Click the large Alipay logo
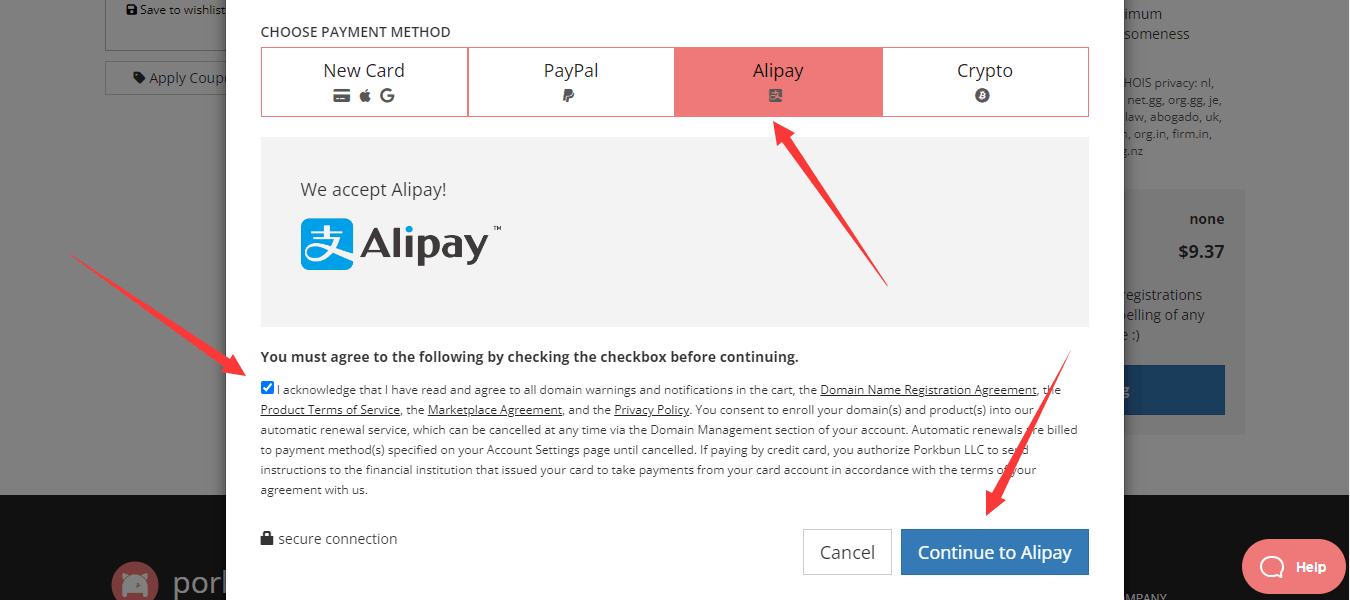This screenshot has height=600, width=1350. pyautogui.click(x=401, y=244)
